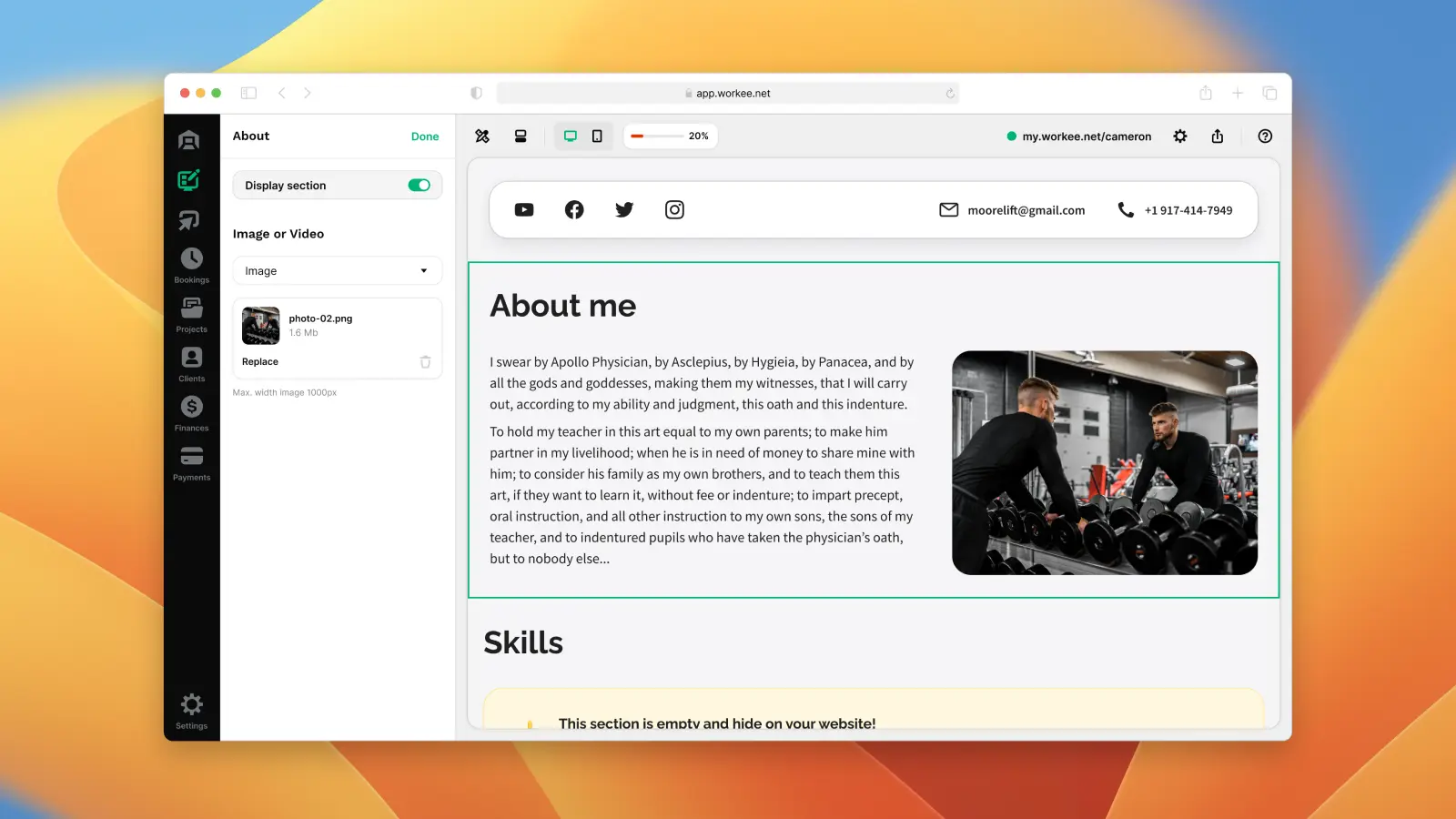Click the +1 917-414-7949 phone link
This screenshot has height=819, width=1456.
(x=1175, y=210)
